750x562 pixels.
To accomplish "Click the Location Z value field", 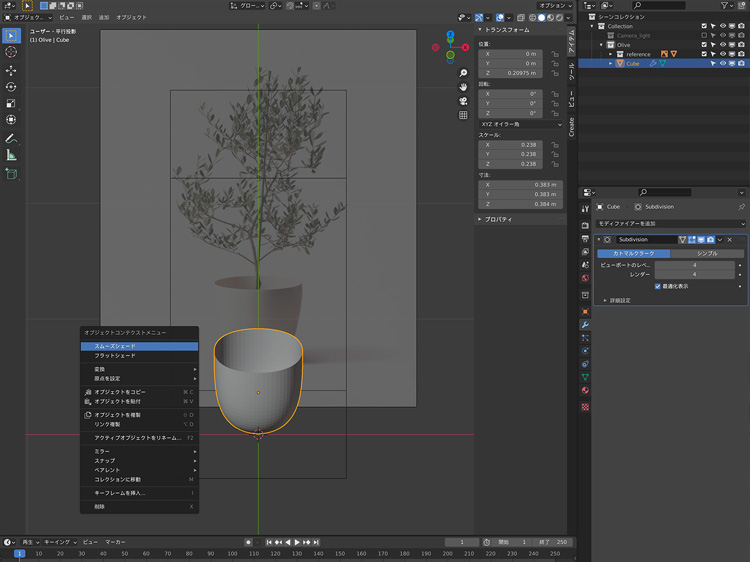I will pyautogui.click(x=510, y=73).
